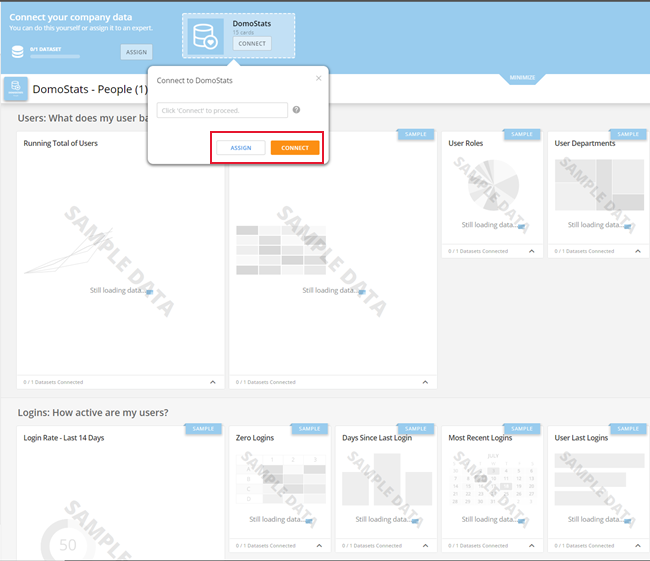The height and width of the screenshot is (561, 650).
Task: Click the SAMPLE badge on User Last Logins card
Action: click(628, 429)
